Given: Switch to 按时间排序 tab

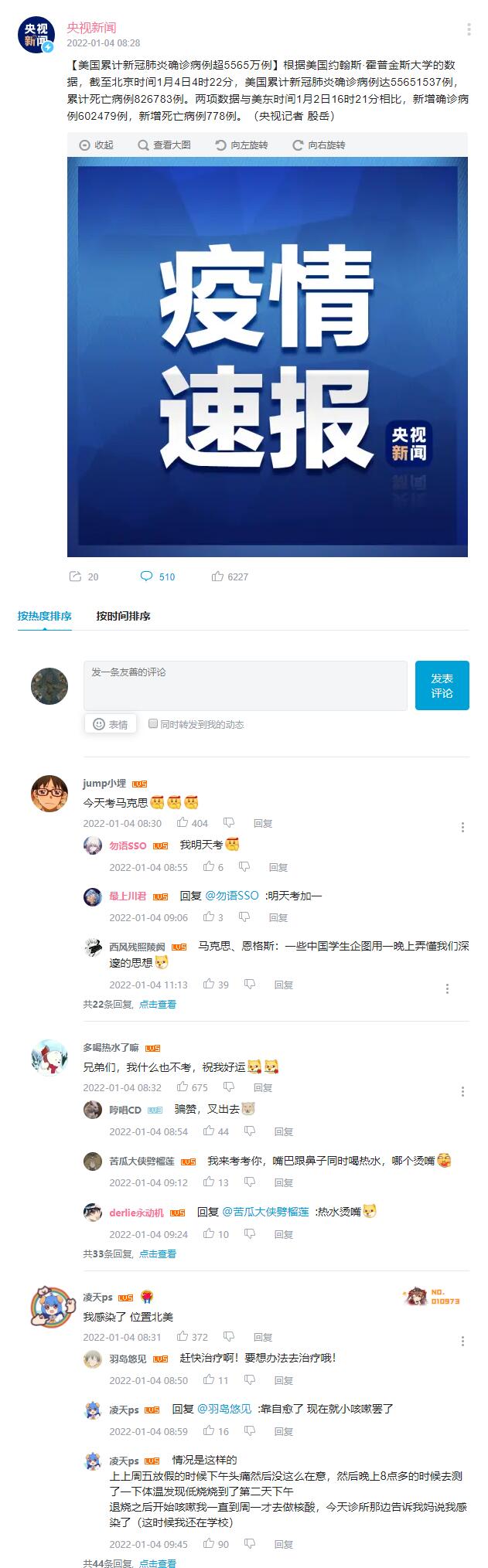Looking at the screenshot, I should 123,616.
